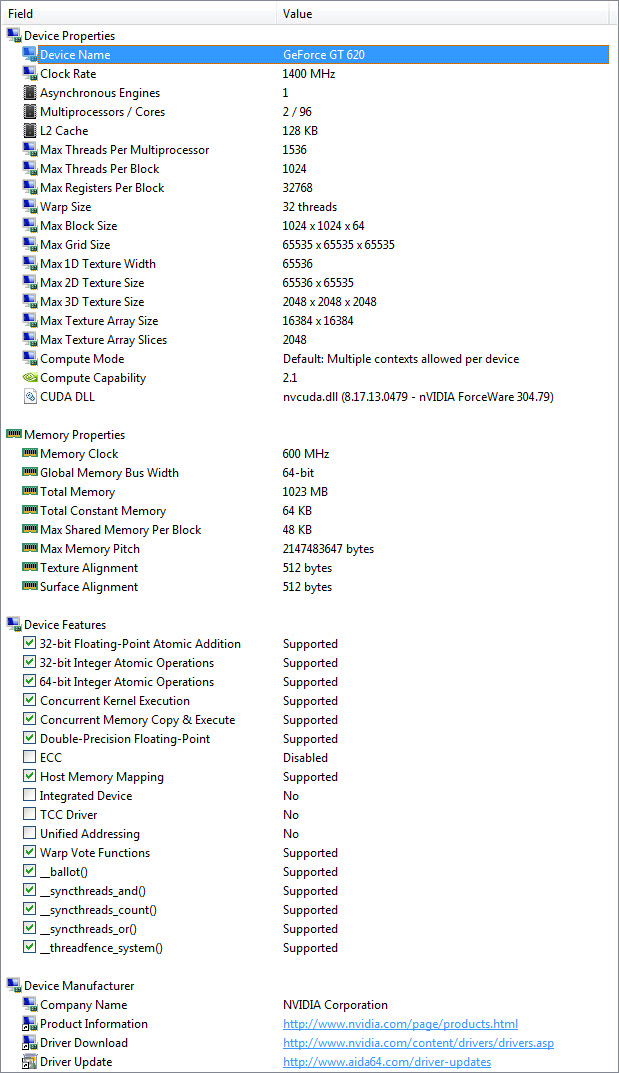Toggle the __ballot() checkbox
This screenshot has height=1073, width=619.
click(x=29, y=871)
